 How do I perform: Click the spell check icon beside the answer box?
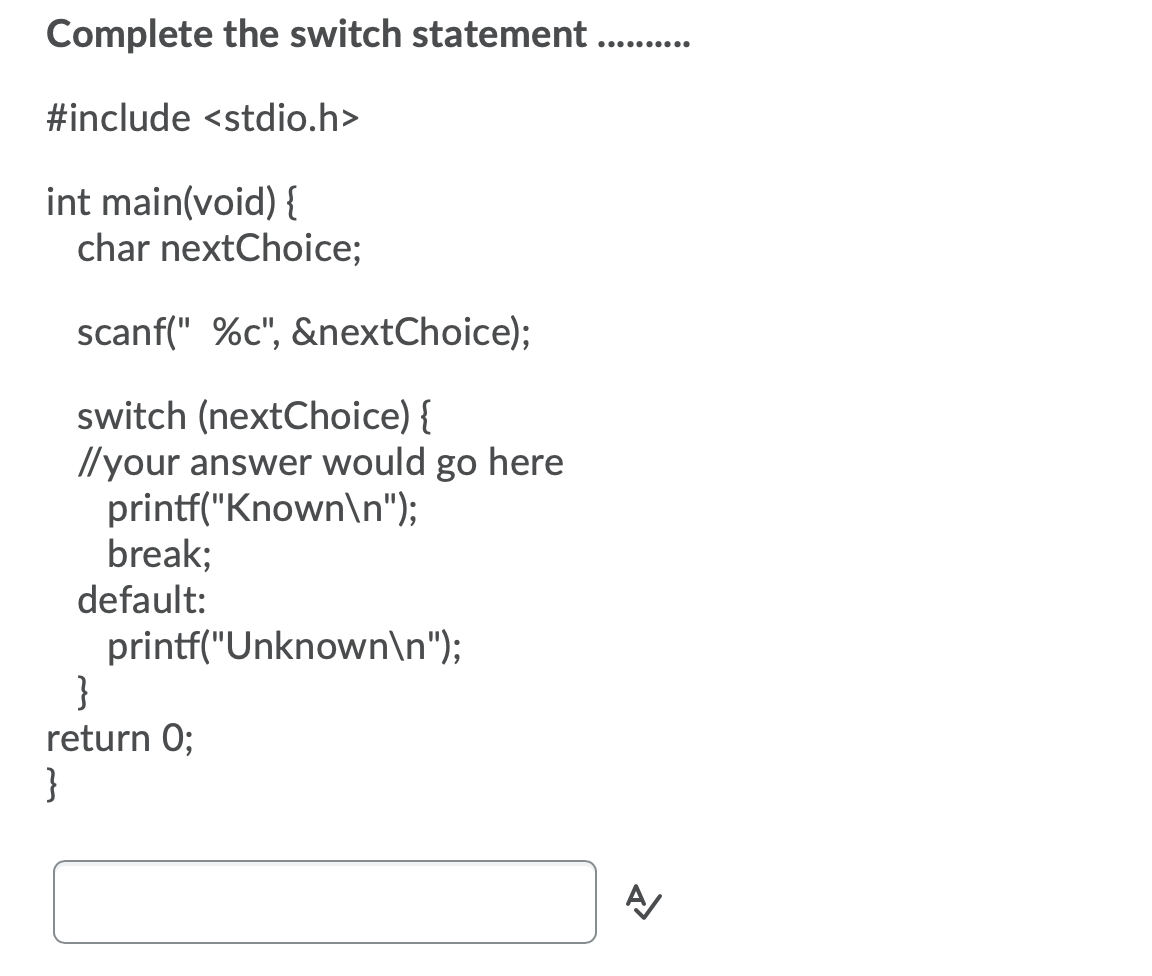[640, 902]
